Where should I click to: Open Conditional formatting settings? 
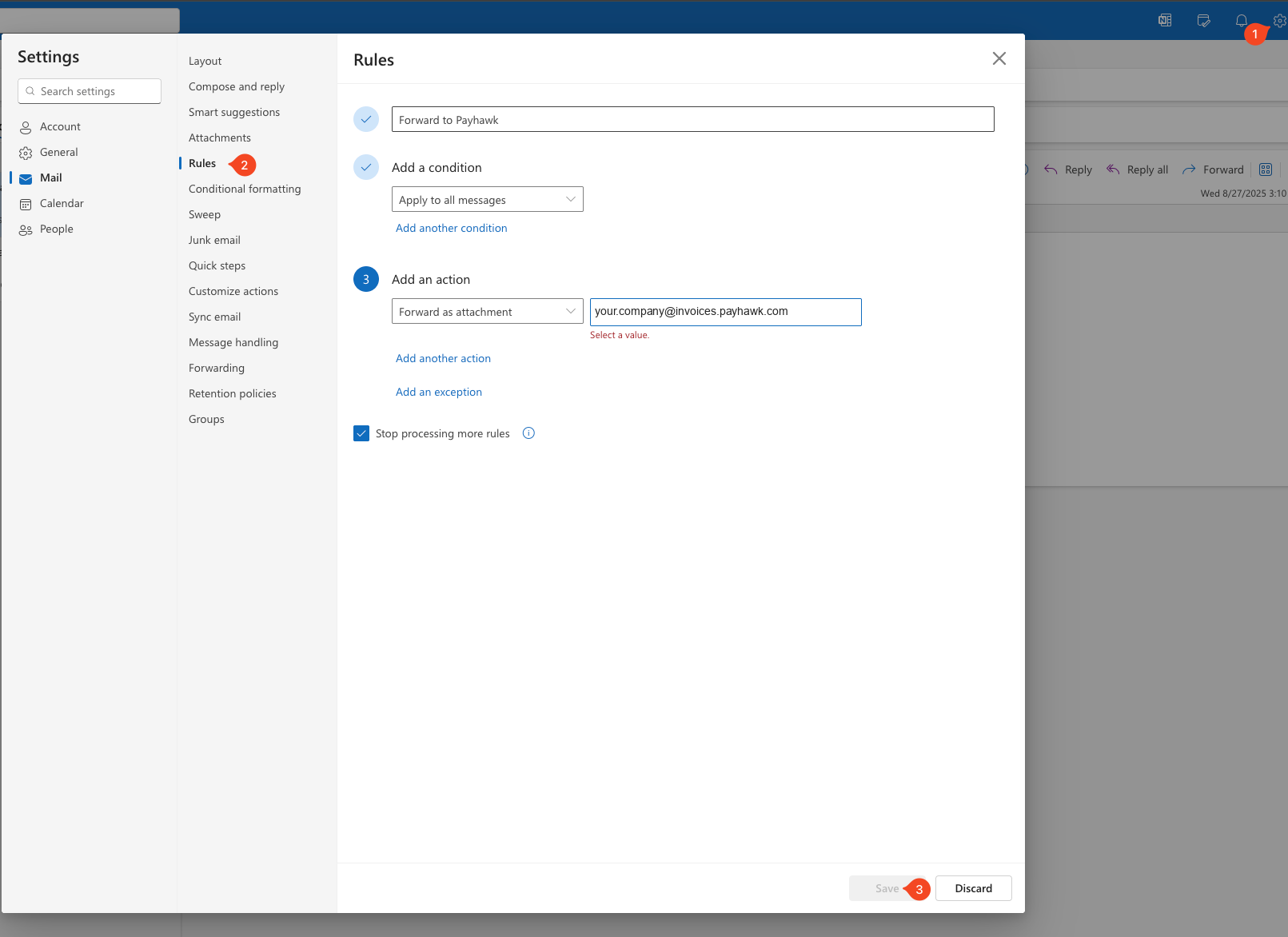[245, 189]
